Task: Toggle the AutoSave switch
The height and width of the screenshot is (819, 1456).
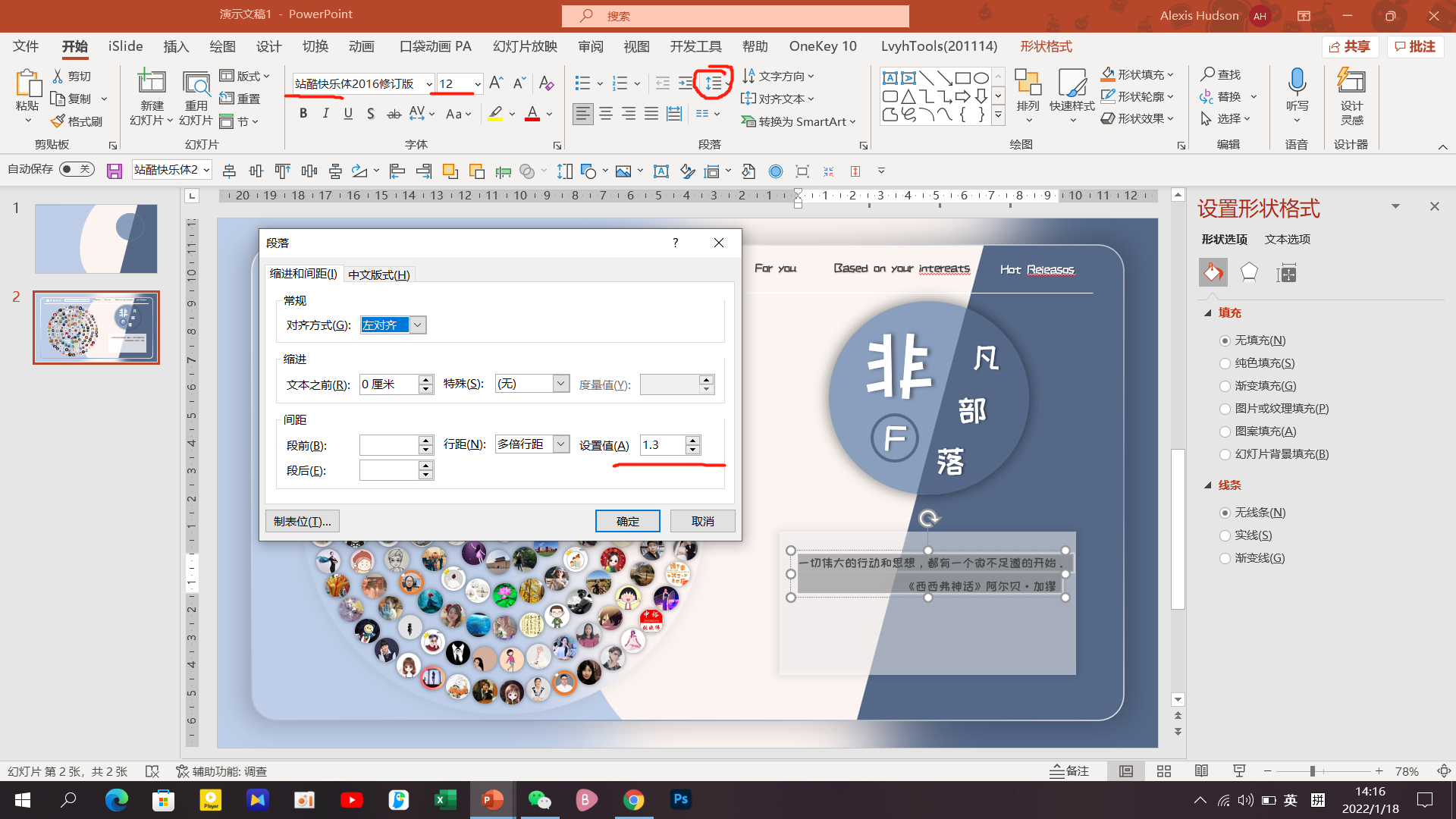Action: pyautogui.click(x=77, y=169)
